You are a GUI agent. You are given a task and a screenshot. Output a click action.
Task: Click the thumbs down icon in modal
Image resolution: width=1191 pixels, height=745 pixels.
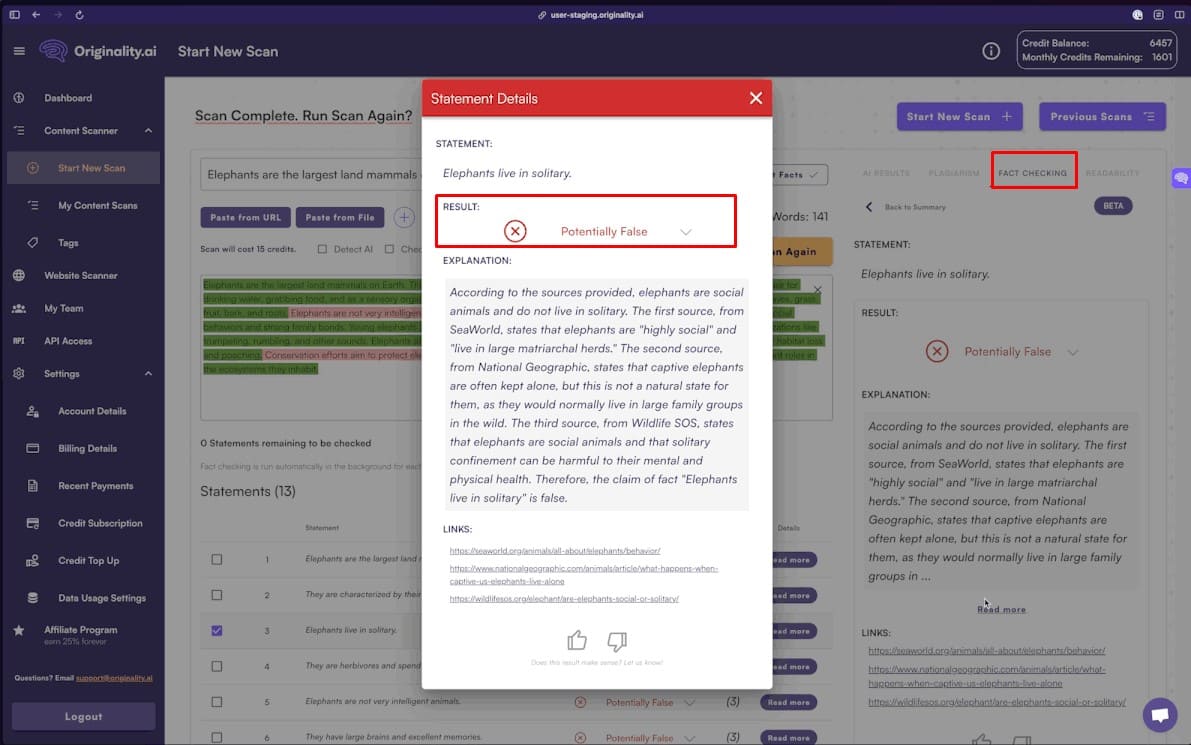pyautogui.click(x=617, y=641)
